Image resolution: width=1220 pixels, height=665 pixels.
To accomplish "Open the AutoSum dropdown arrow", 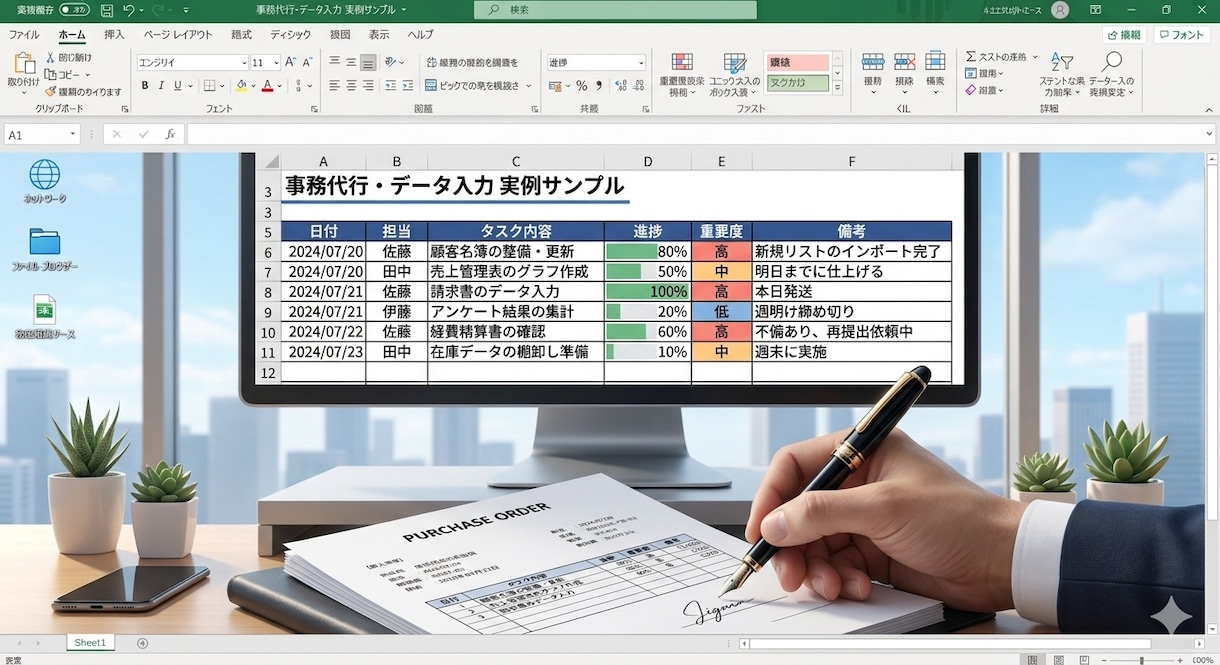I will 1034,57.
